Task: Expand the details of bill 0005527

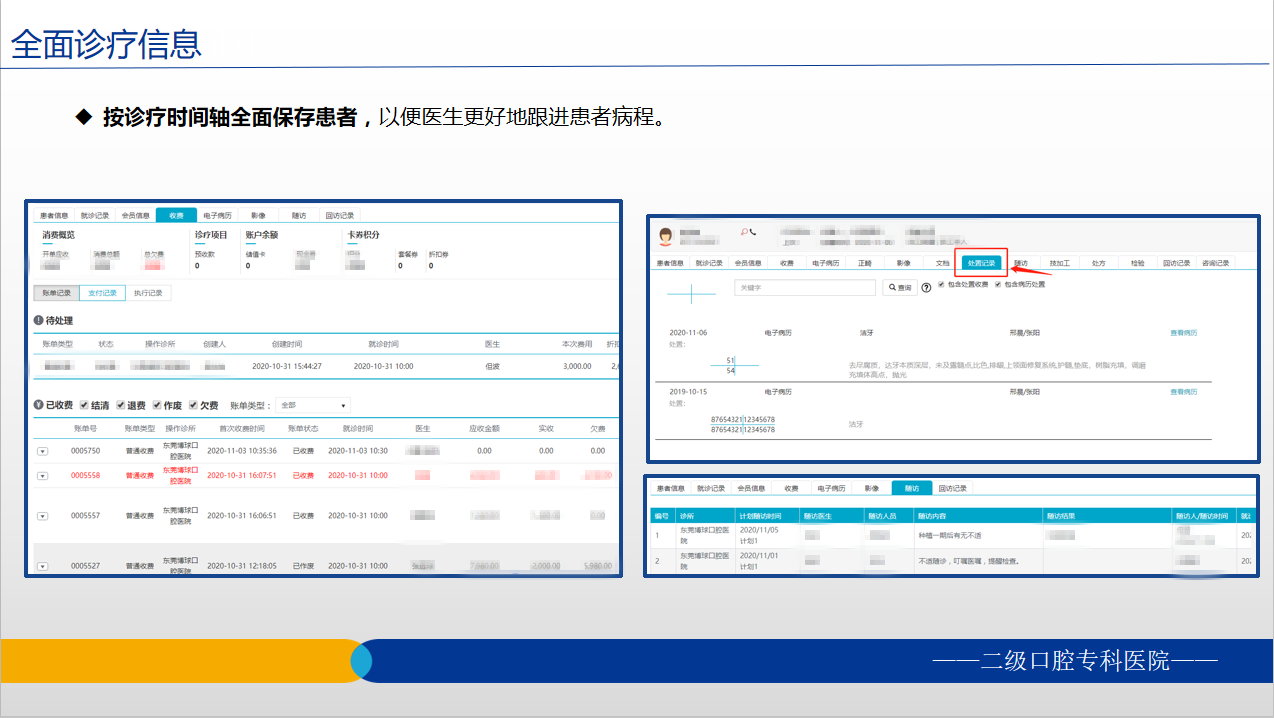Action: click(43, 565)
